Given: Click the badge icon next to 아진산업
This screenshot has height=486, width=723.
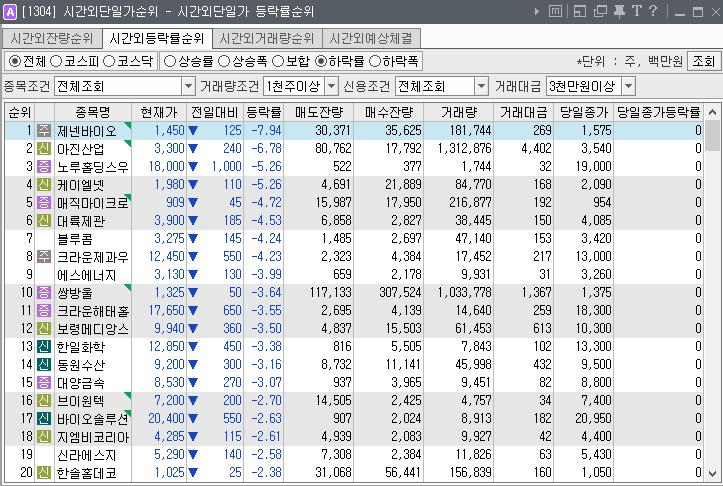Looking at the screenshot, I should tap(44, 148).
